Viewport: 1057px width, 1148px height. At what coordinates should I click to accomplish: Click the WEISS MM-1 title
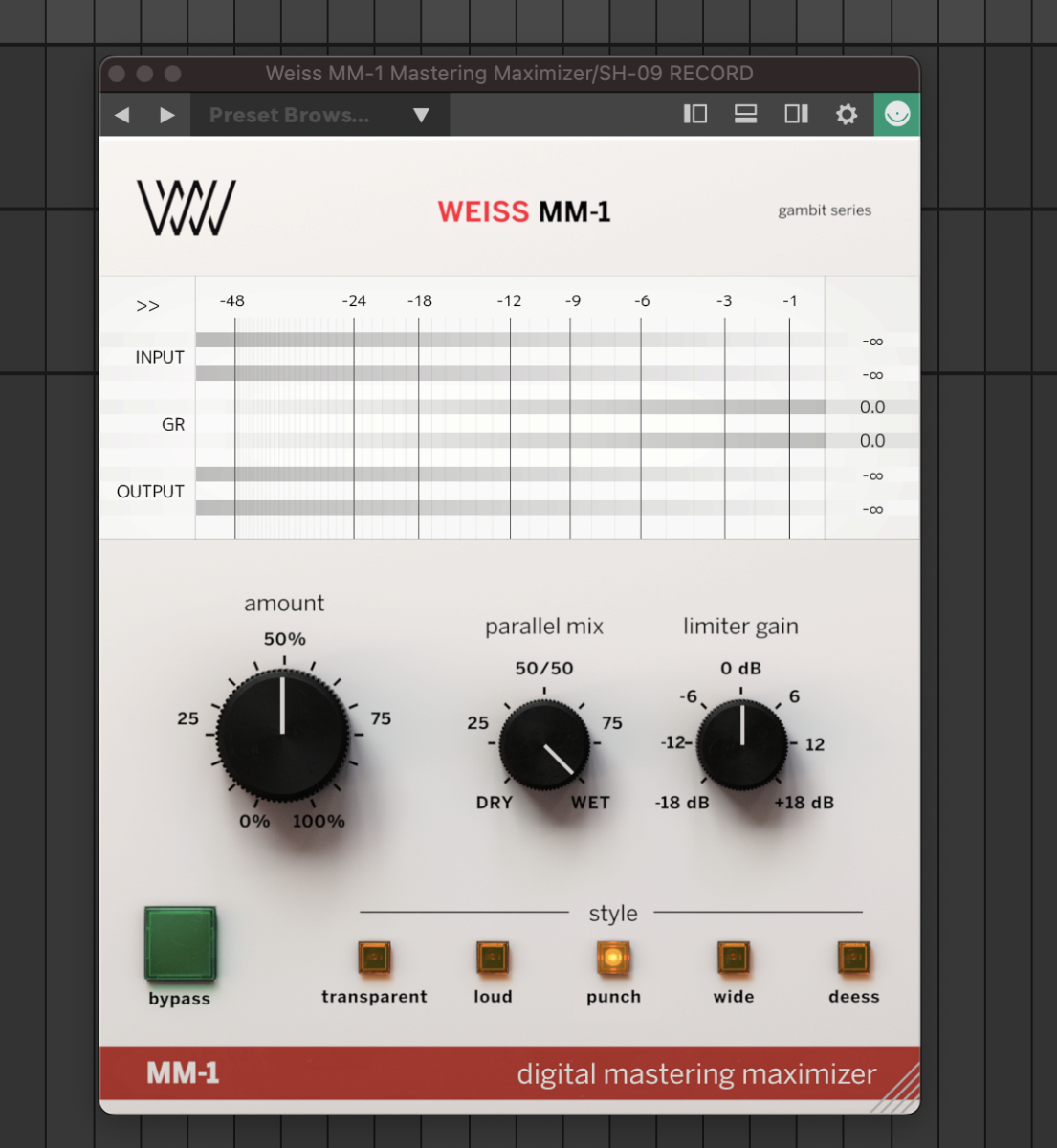point(524,211)
